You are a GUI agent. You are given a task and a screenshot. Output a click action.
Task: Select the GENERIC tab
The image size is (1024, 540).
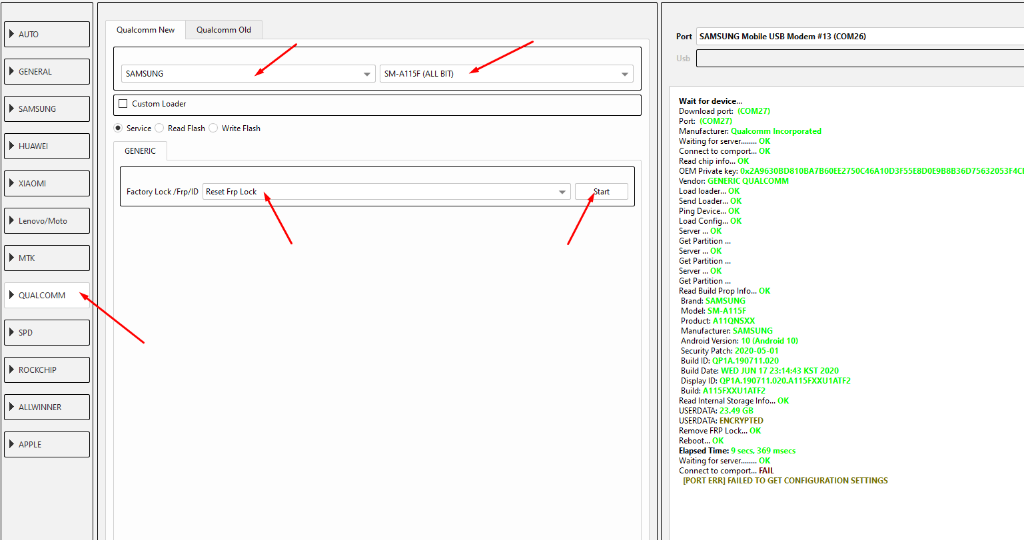tap(140, 151)
